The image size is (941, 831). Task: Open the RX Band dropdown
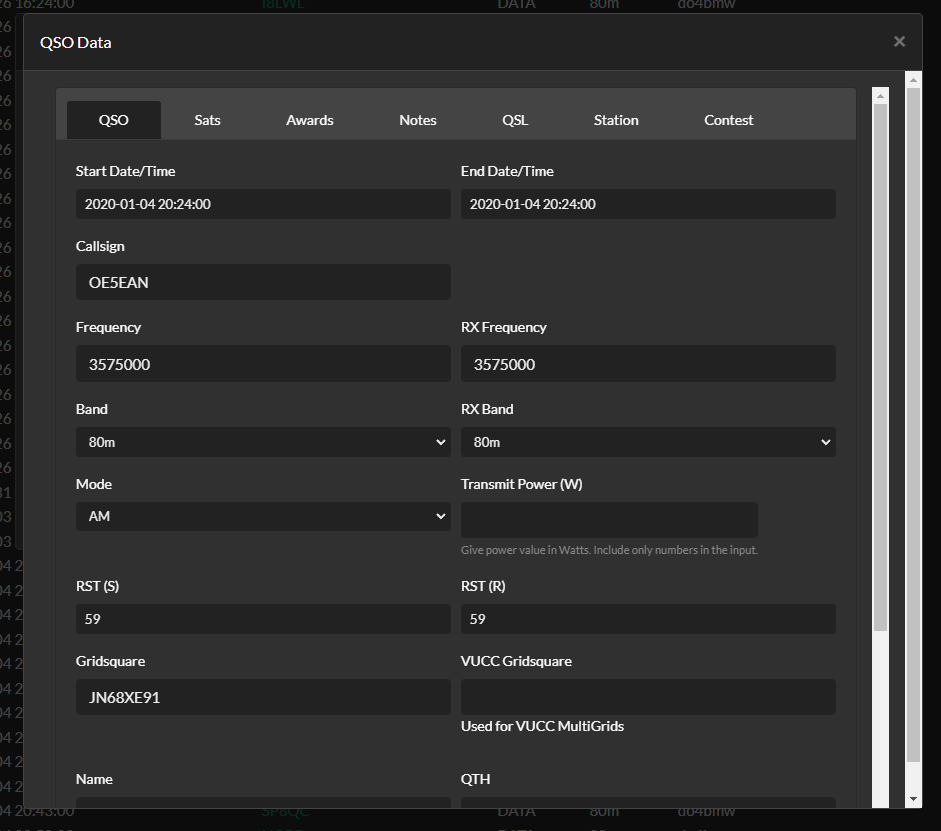point(647,441)
